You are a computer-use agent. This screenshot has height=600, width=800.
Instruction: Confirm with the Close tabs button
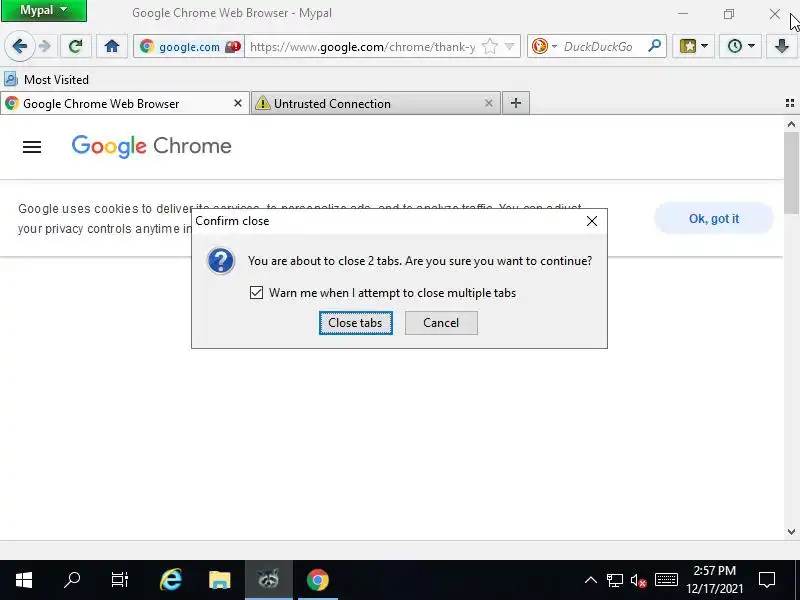[356, 322]
